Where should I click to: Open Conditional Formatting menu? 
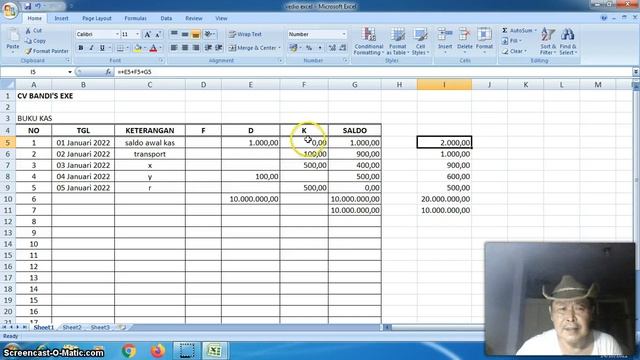(368, 41)
